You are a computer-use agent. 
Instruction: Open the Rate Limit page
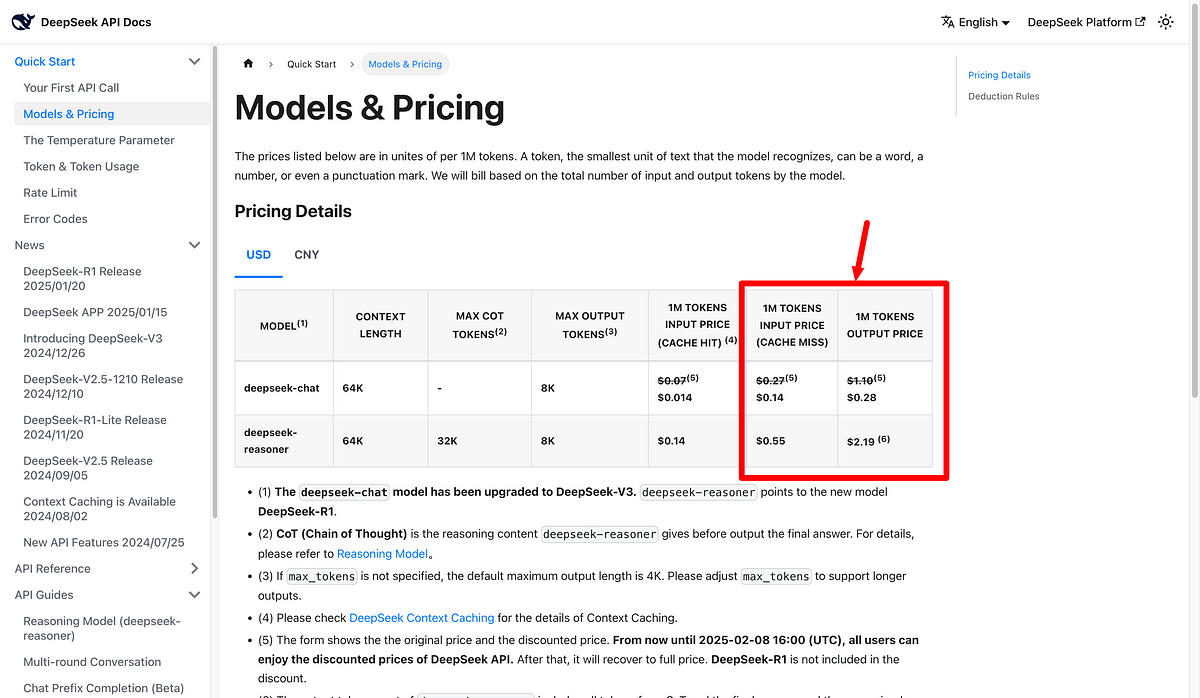[x=50, y=192]
